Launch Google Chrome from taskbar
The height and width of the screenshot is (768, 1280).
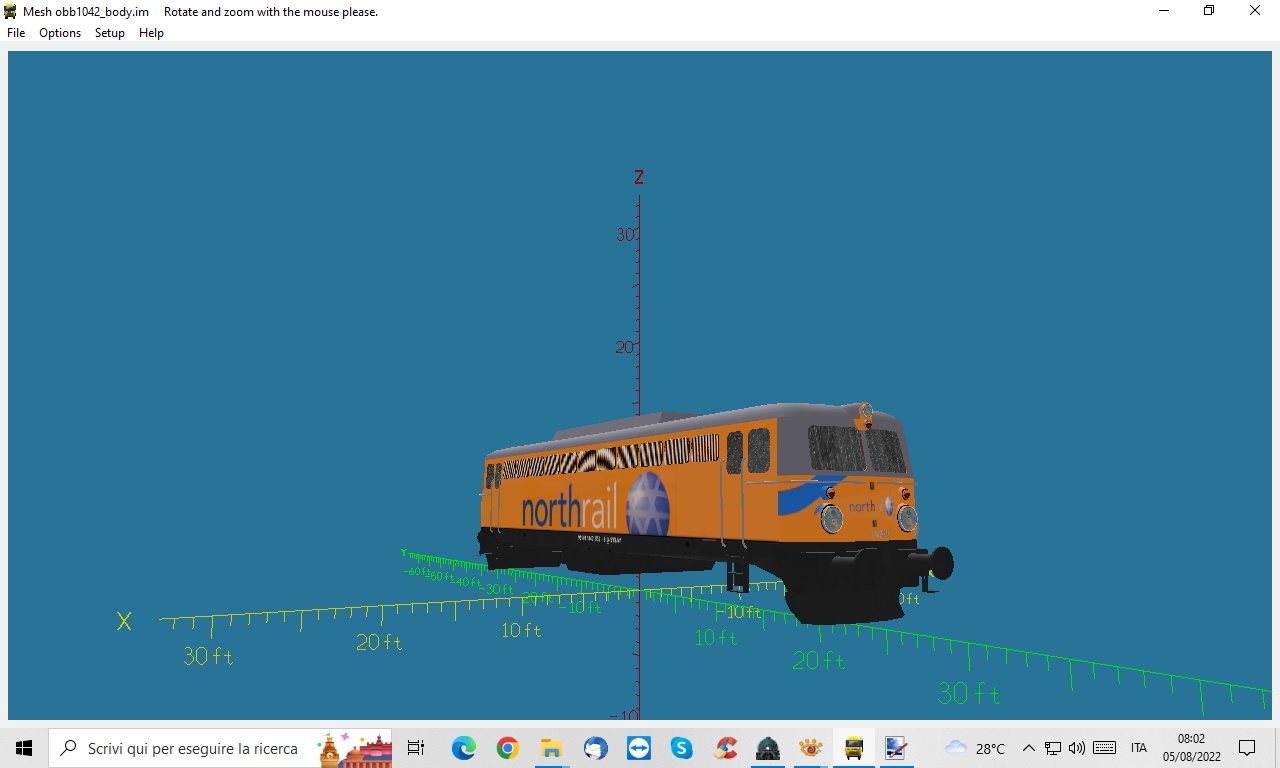click(508, 748)
